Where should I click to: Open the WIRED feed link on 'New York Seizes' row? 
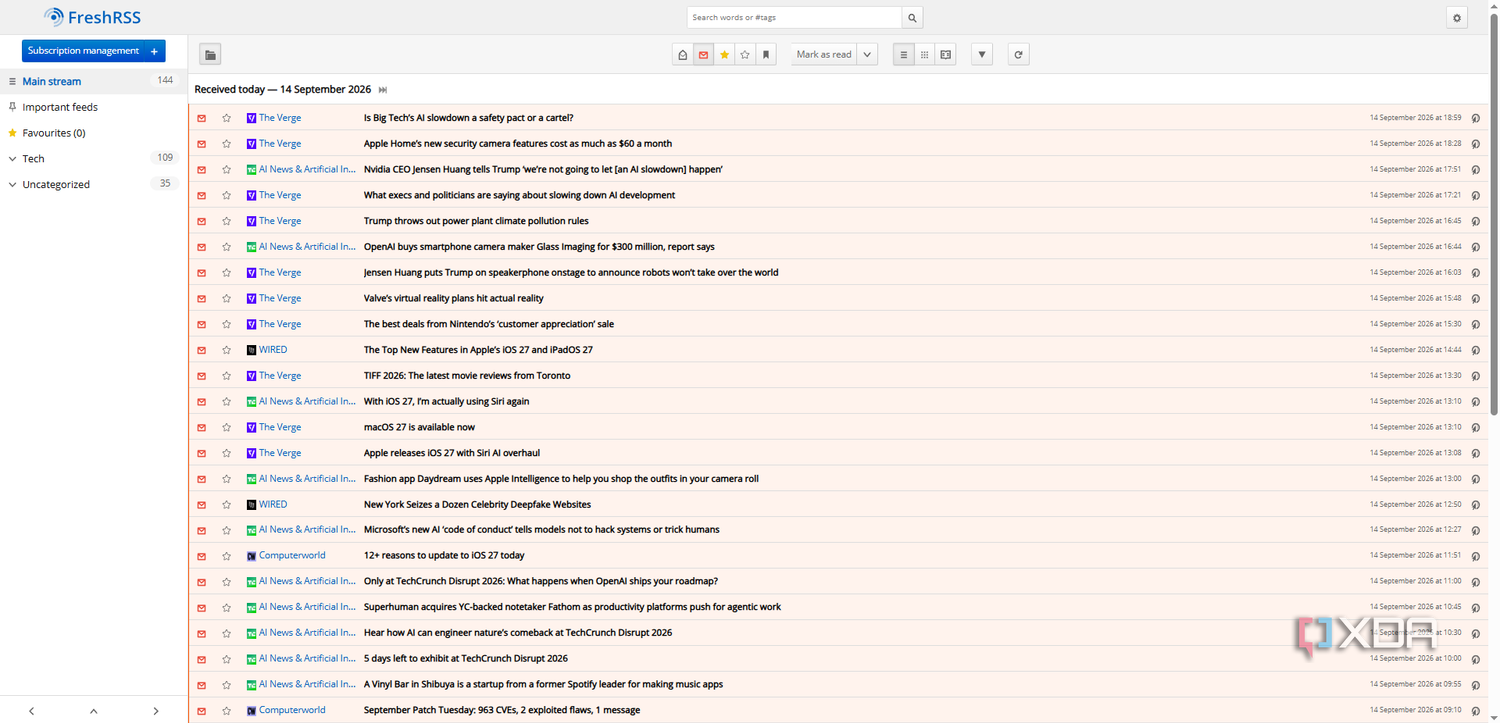[273, 505]
